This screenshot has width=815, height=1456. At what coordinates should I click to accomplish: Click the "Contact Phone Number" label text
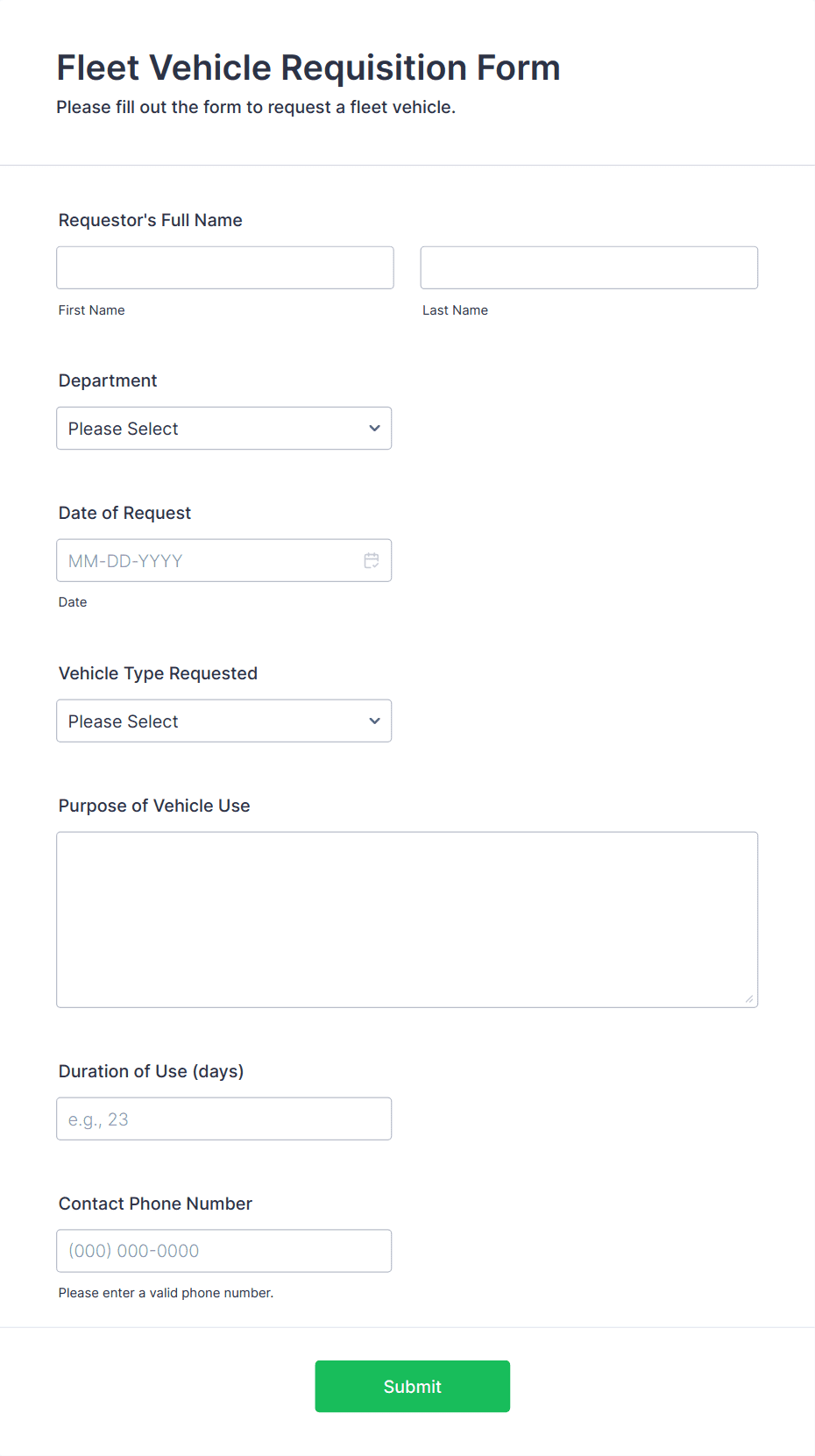point(155,1204)
